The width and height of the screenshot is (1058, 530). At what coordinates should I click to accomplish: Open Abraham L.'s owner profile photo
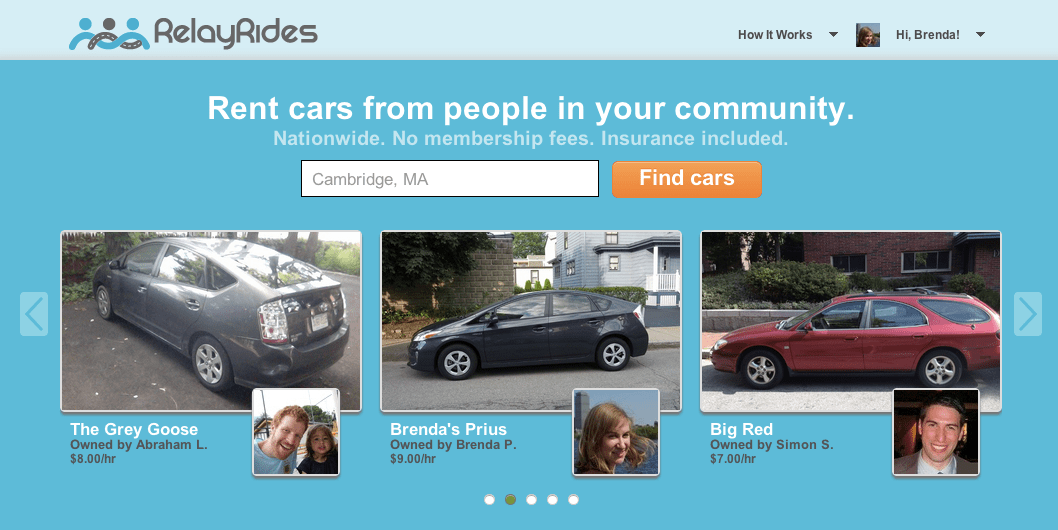[x=296, y=432]
